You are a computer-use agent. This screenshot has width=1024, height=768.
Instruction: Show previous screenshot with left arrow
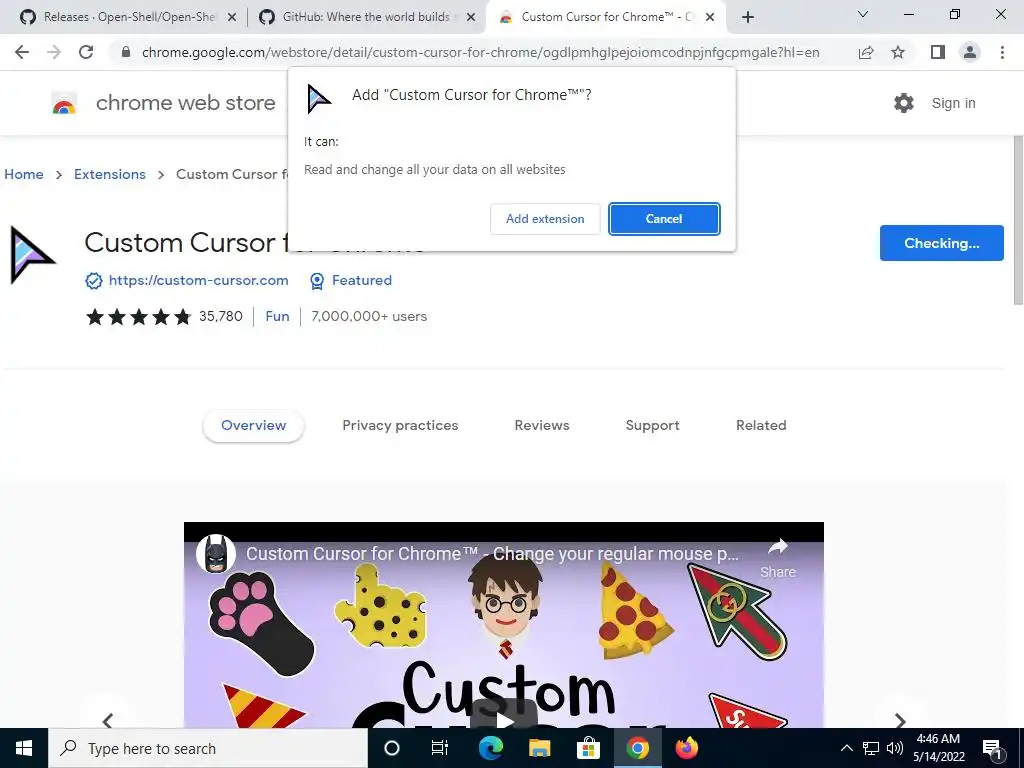click(108, 720)
